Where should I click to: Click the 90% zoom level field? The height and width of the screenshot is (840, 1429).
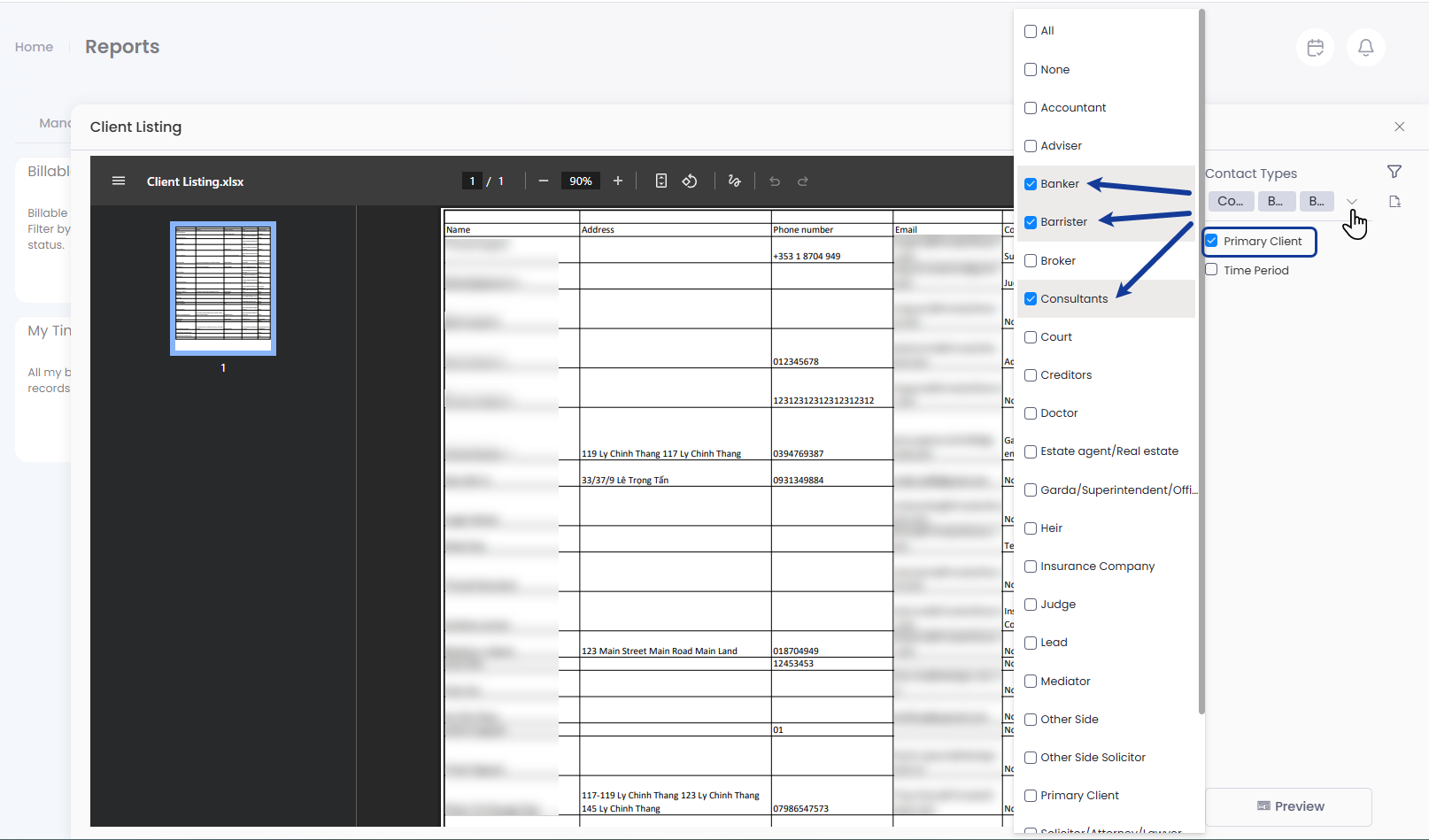point(581,181)
